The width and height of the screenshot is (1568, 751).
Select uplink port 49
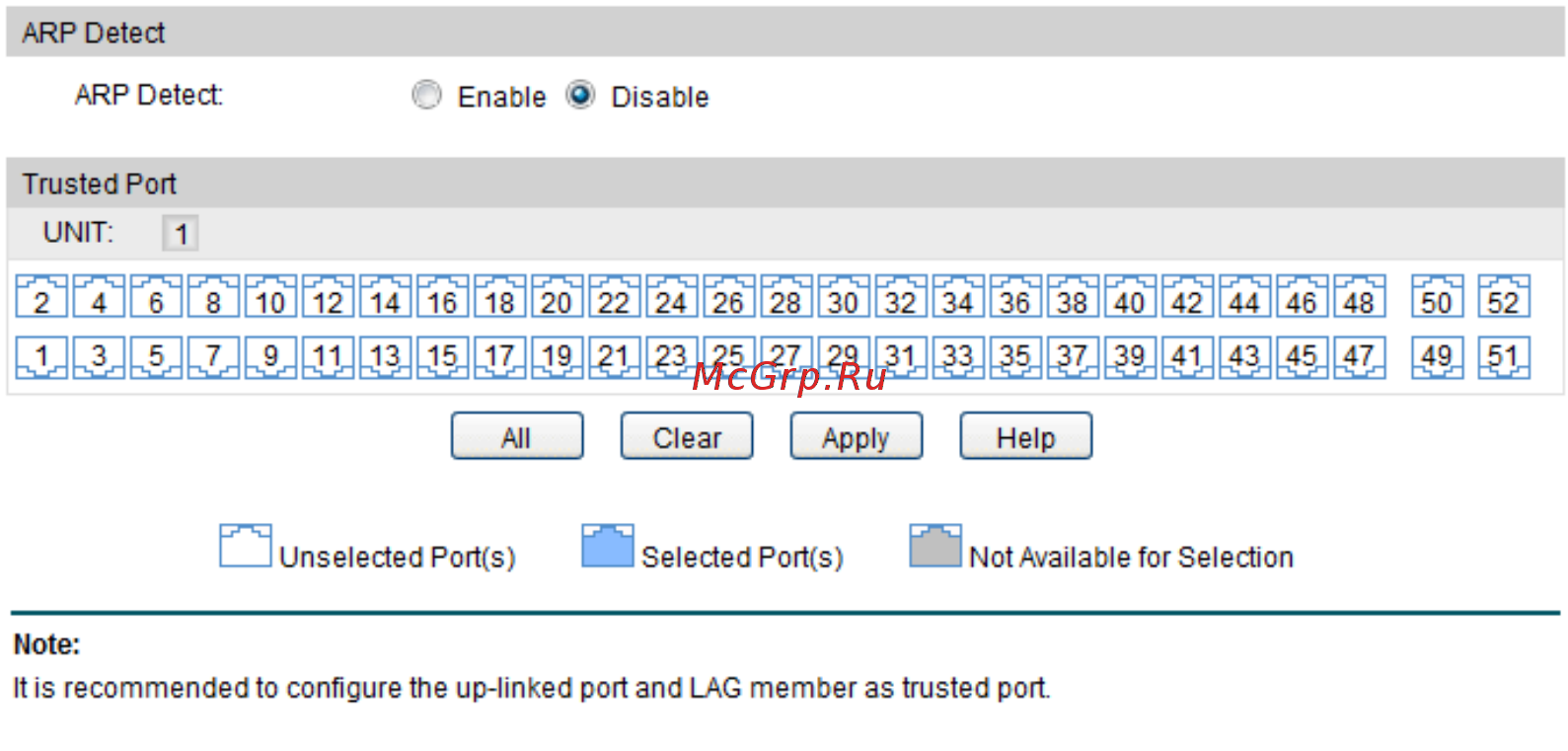[x=1437, y=358]
